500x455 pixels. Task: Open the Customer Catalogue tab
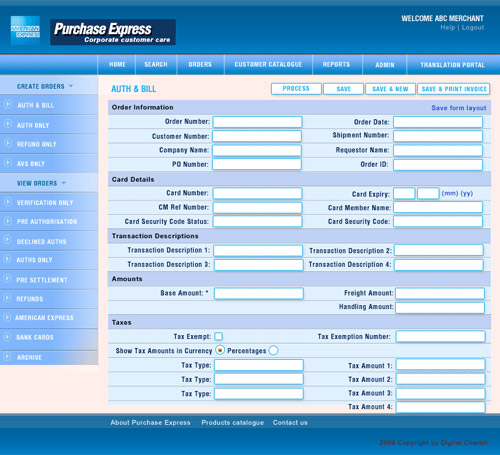[268, 65]
